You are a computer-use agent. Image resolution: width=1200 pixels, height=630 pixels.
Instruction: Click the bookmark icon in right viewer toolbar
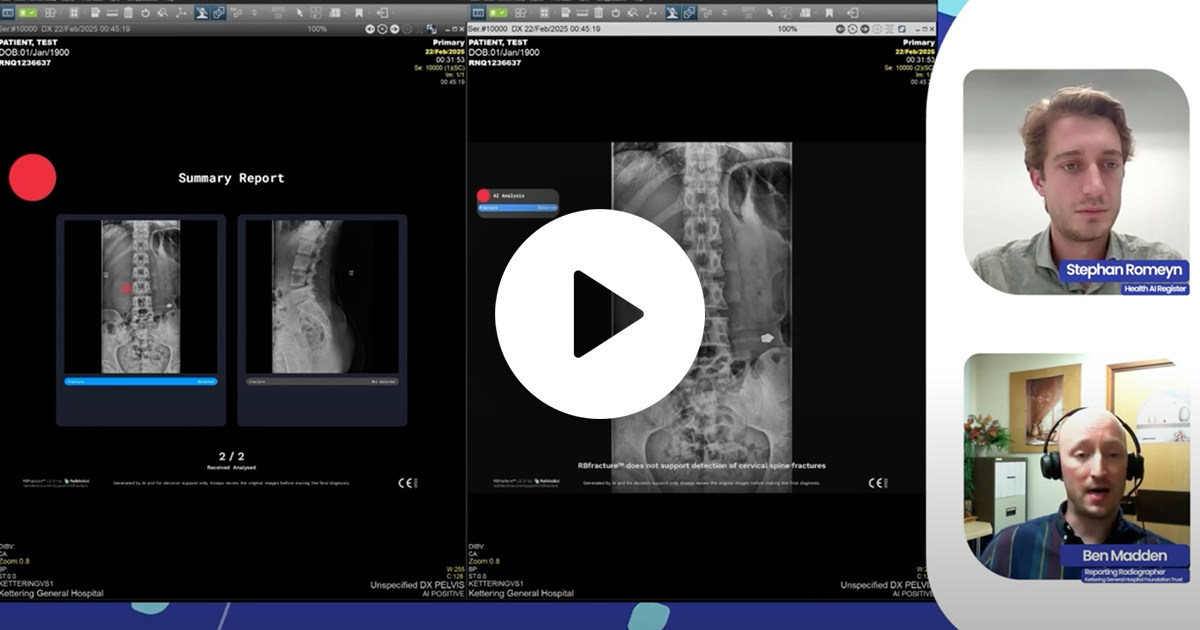(829, 13)
